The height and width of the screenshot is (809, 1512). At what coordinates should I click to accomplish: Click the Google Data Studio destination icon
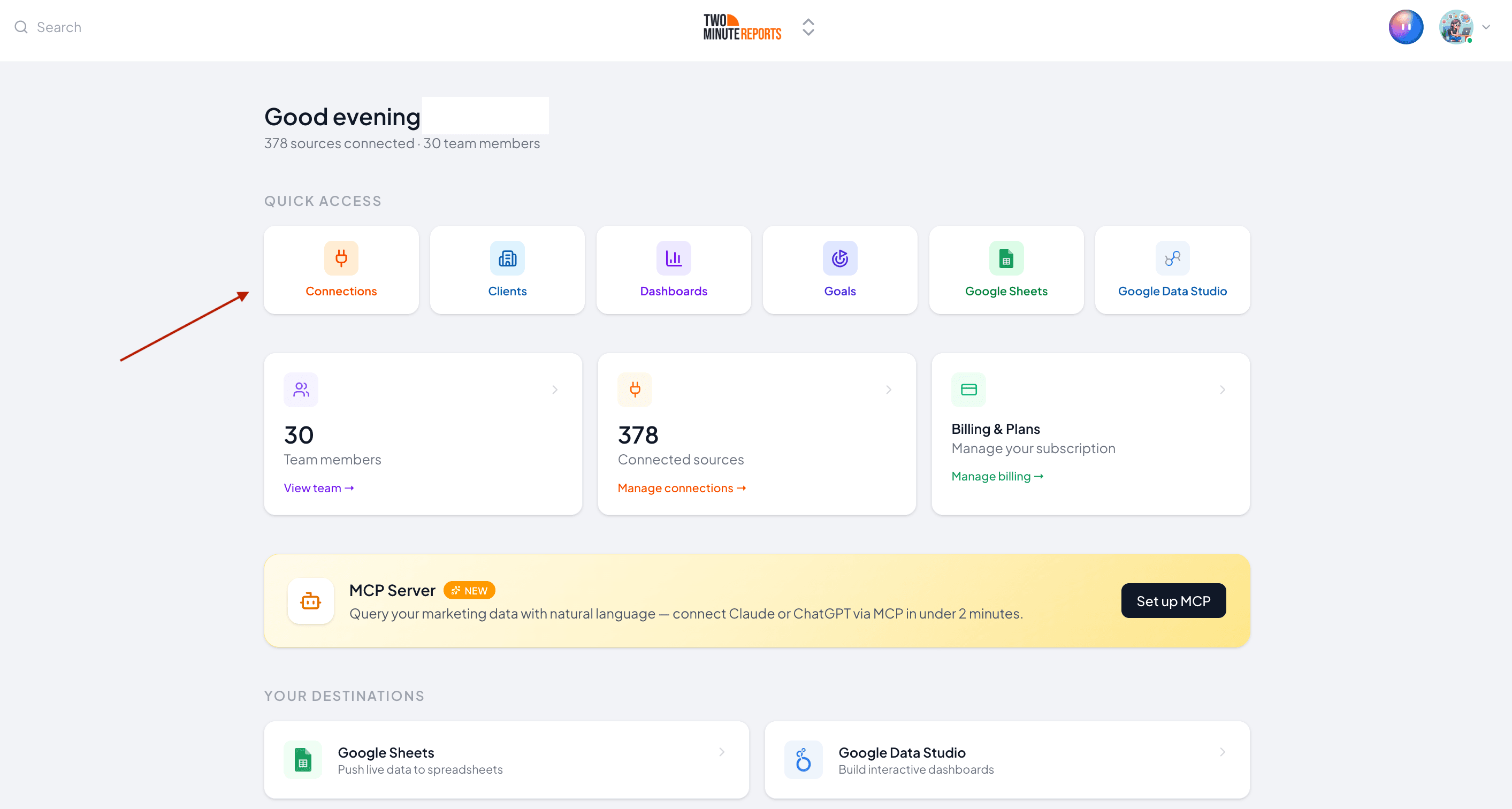(x=804, y=760)
